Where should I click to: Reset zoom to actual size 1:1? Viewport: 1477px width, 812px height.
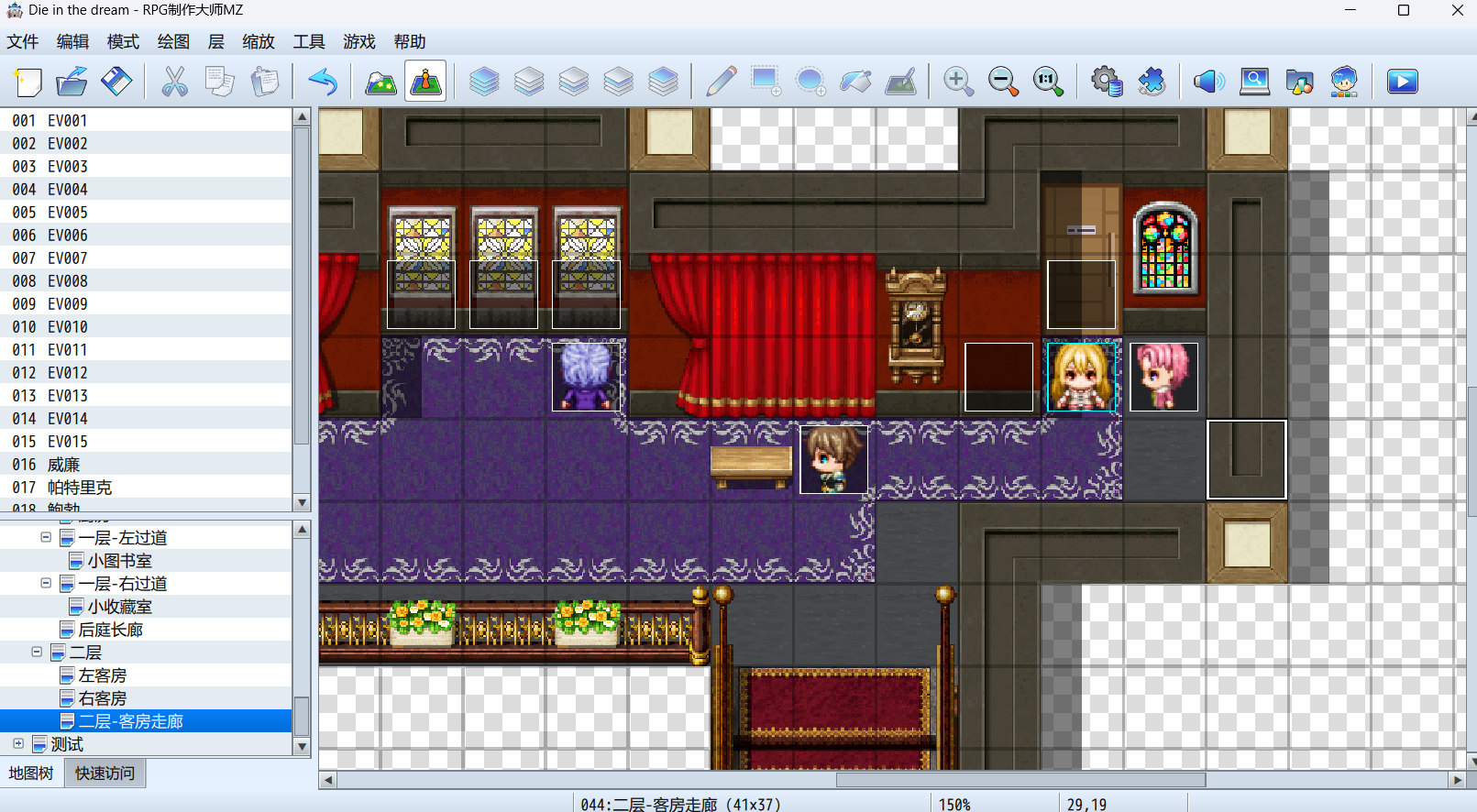(x=1048, y=82)
